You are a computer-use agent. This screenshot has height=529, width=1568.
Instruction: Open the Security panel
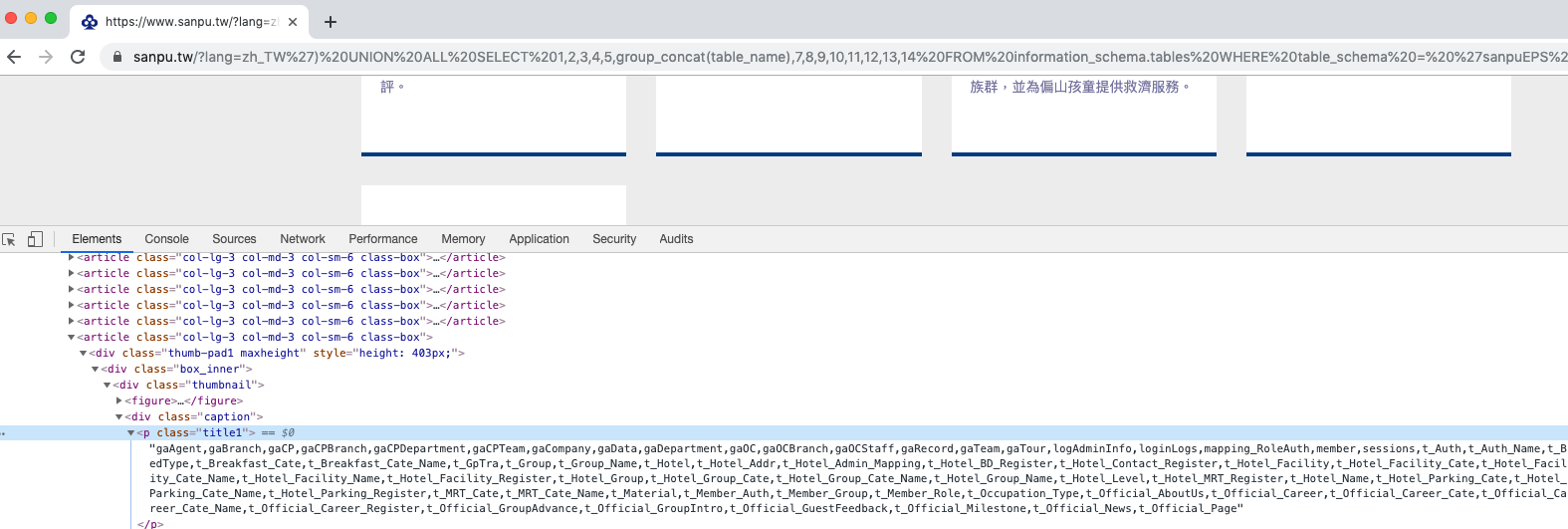point(614,239)
